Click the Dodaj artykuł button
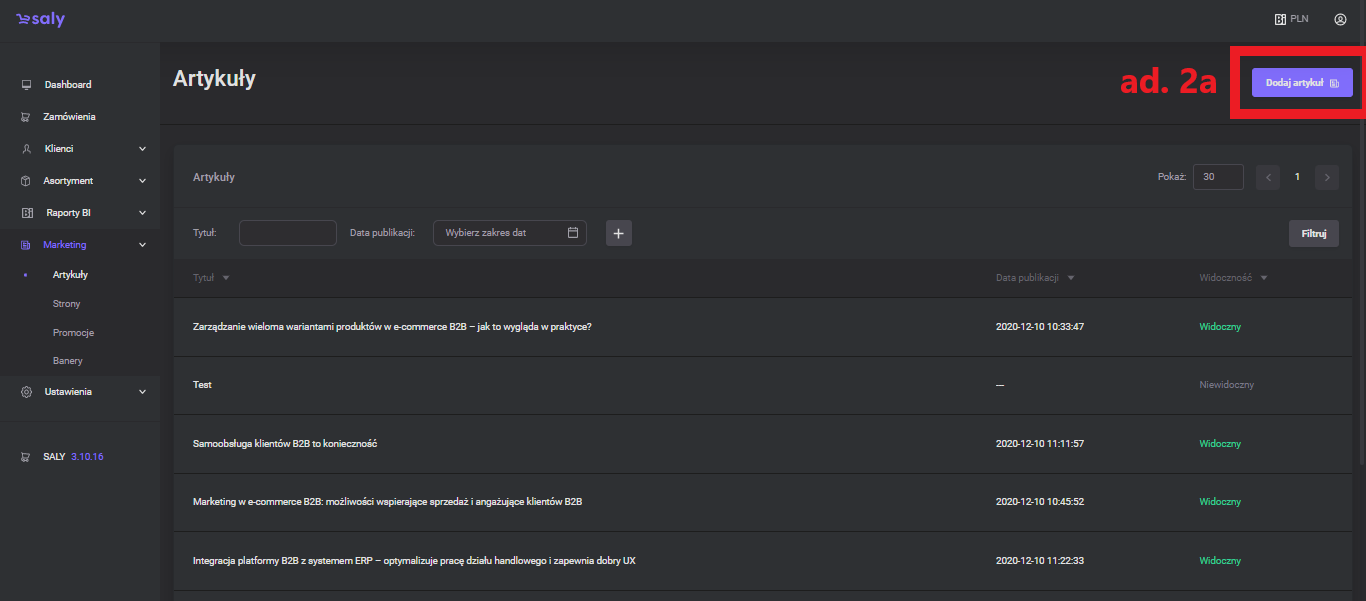 tap(1302, 83)
